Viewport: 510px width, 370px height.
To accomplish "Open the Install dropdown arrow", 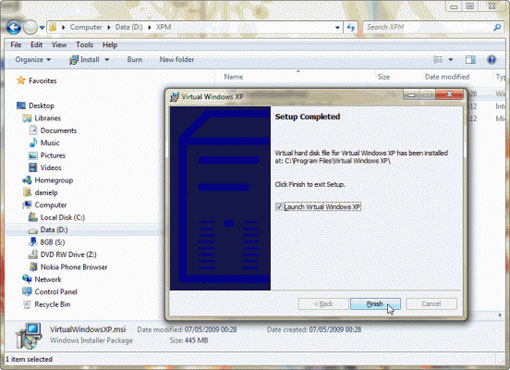I will click(x=107, y=60).
